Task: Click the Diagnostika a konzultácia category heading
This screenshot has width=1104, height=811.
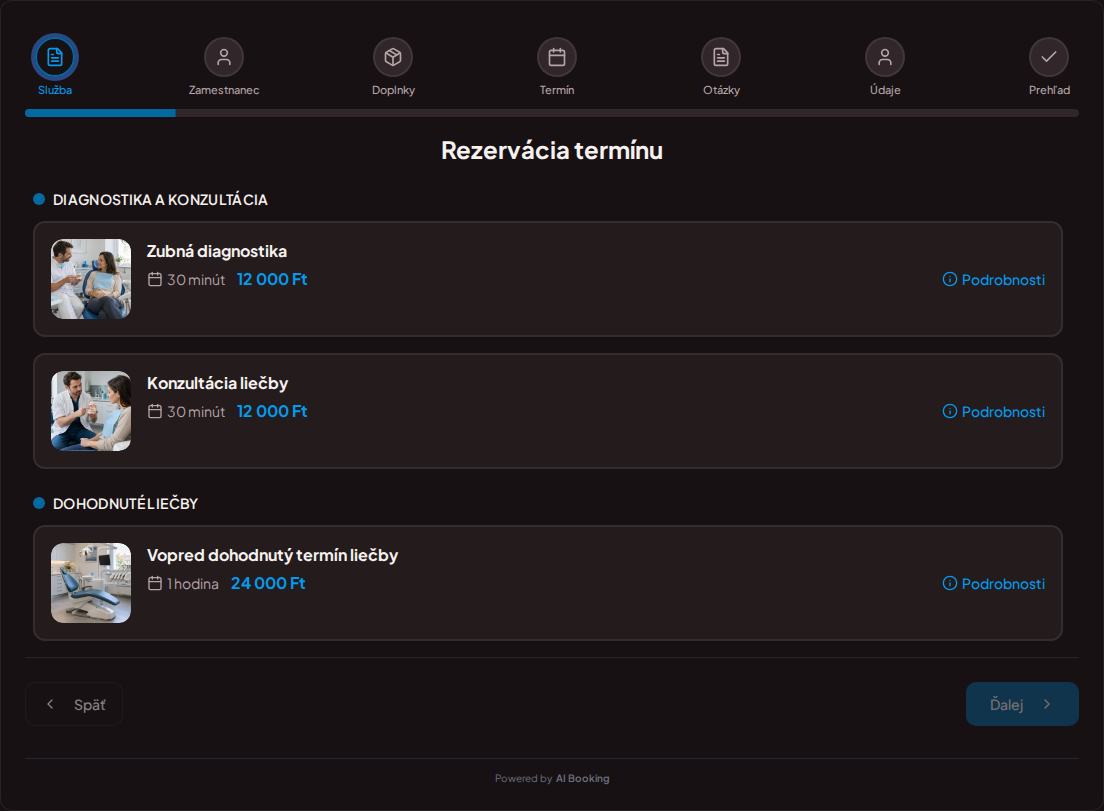Action: point(160,200)
